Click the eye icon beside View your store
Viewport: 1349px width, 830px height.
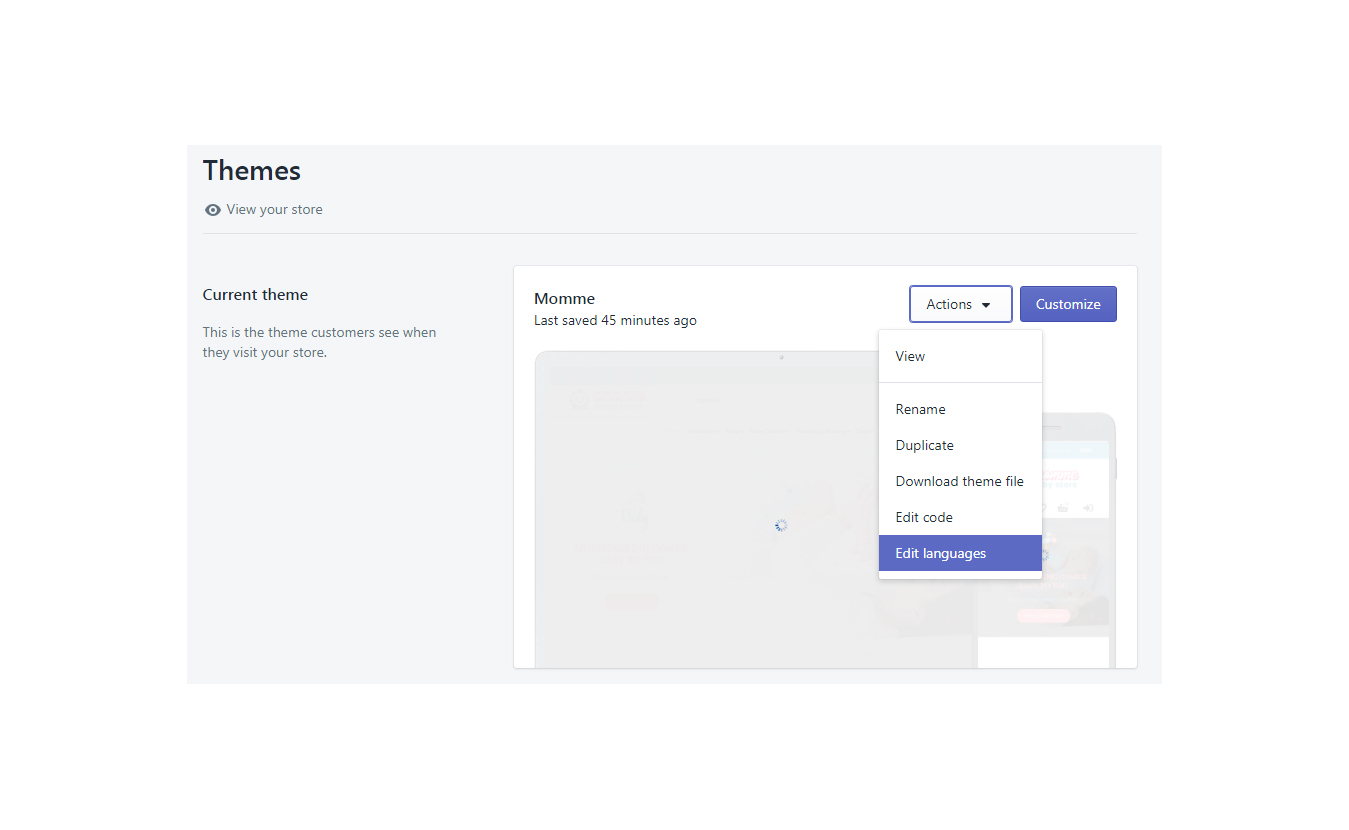(212, 210)
